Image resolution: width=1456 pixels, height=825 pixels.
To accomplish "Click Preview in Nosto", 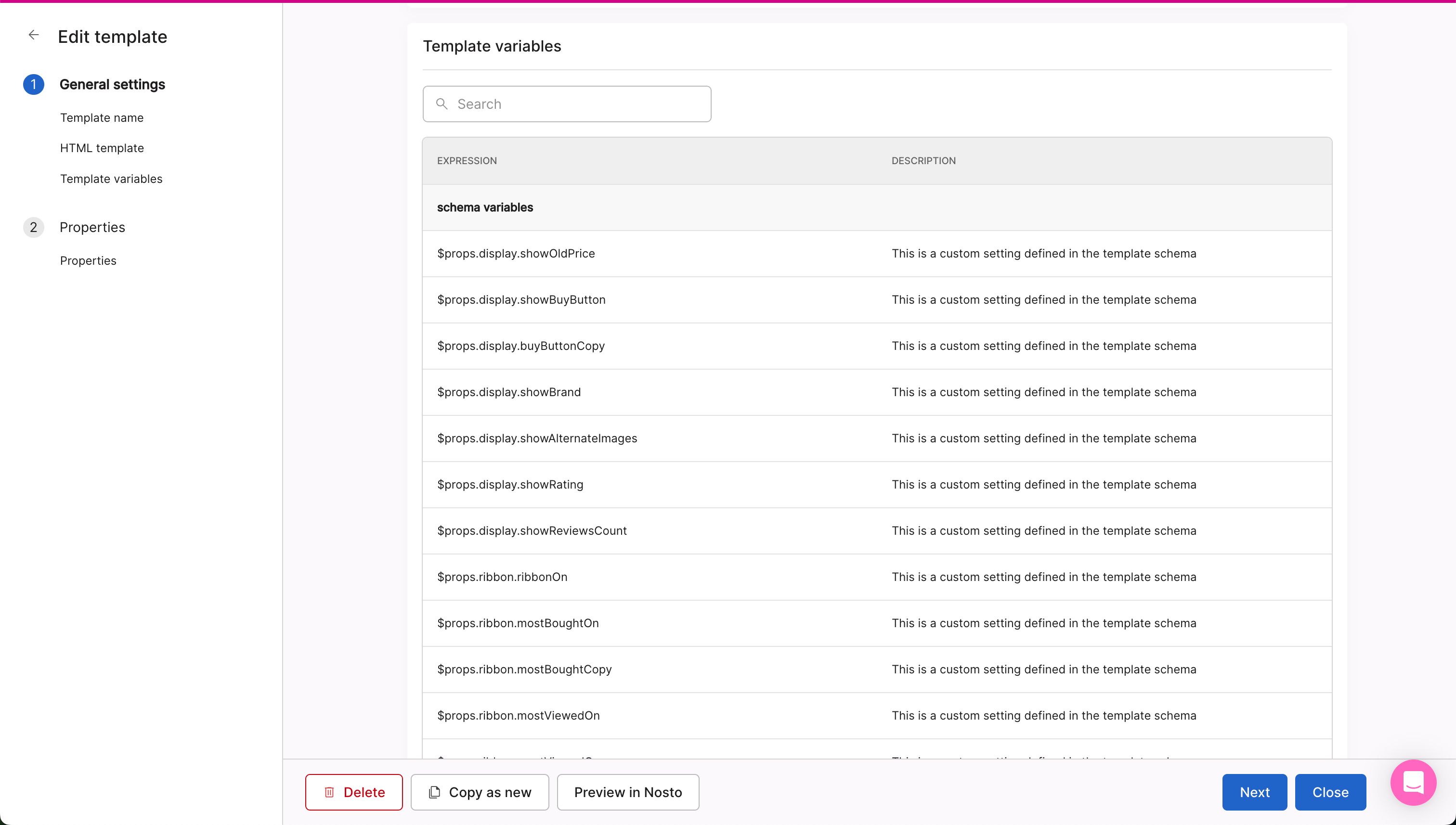I will point(627,792).
